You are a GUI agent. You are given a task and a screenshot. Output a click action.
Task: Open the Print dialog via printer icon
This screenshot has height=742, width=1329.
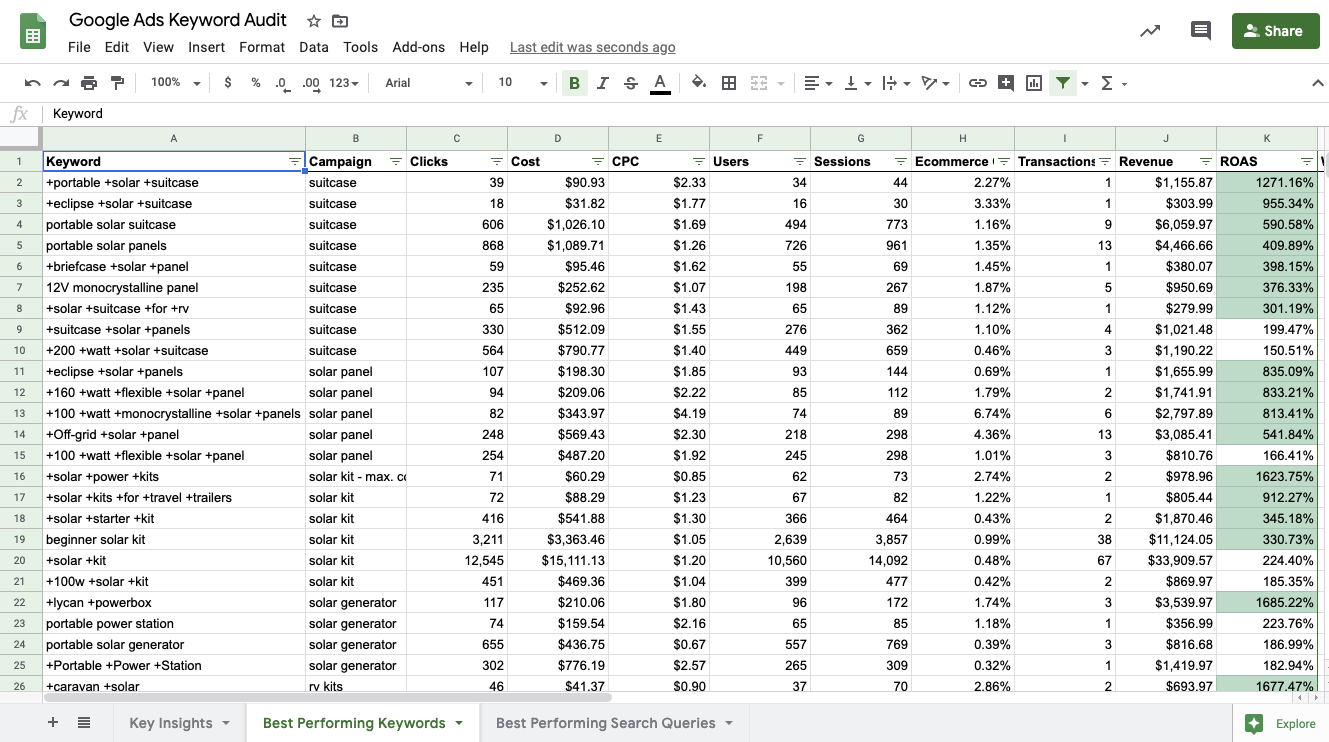point(88,83)
